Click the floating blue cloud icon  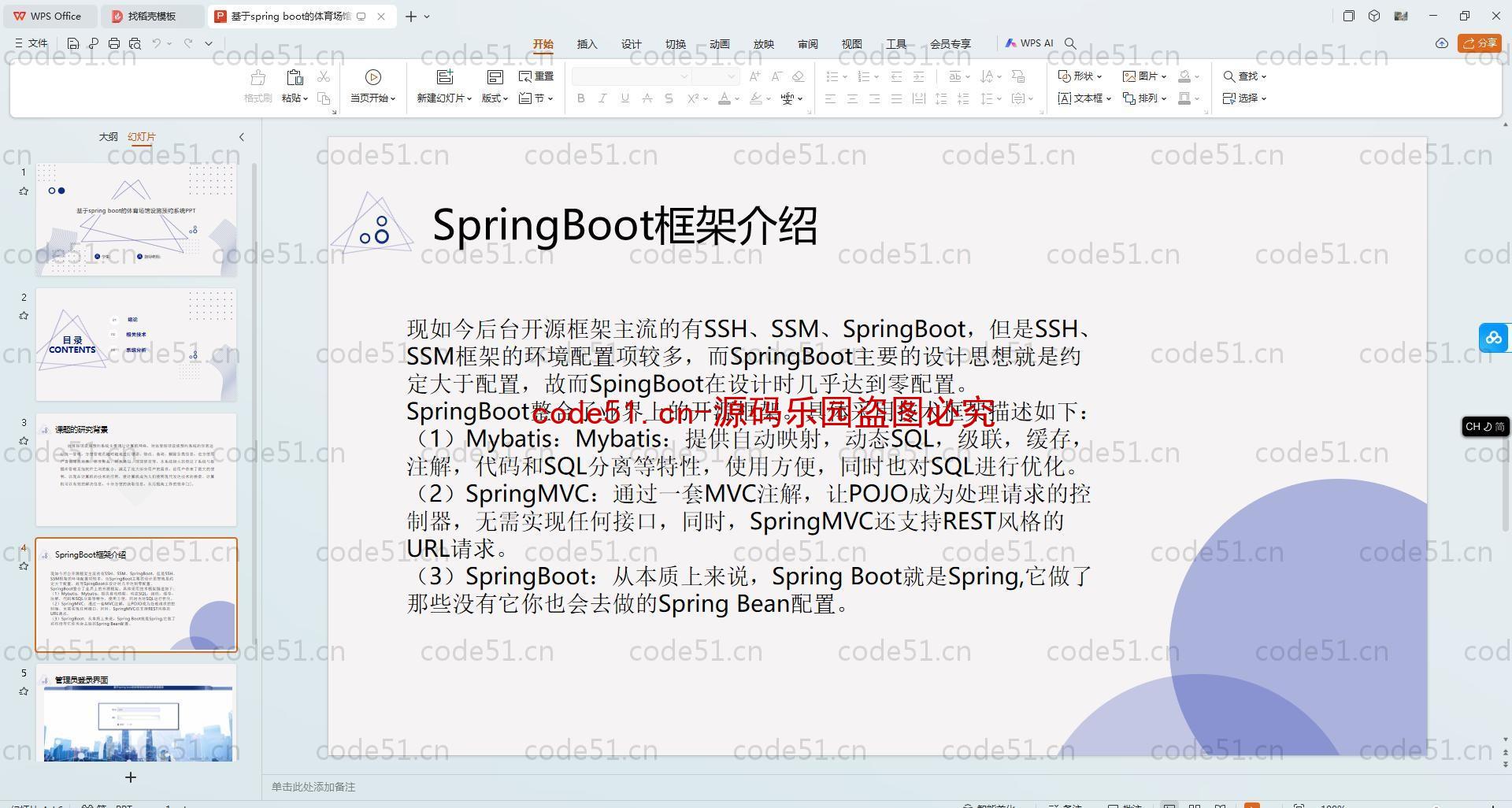pos(1494,338)
